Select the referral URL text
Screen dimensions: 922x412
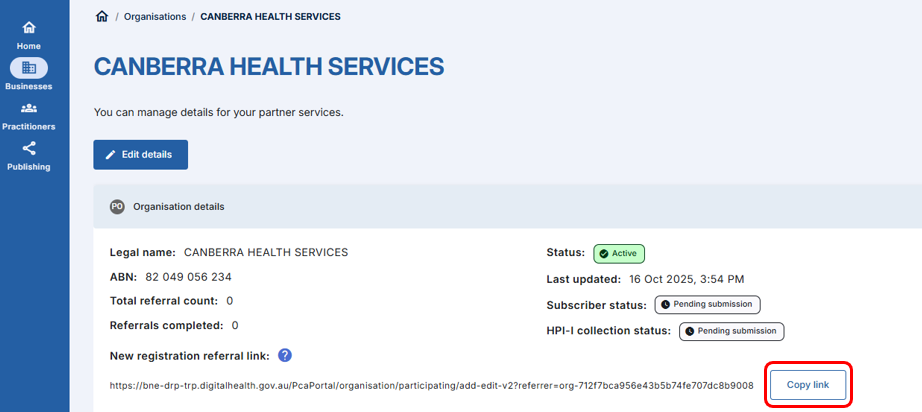coord(432,386)
